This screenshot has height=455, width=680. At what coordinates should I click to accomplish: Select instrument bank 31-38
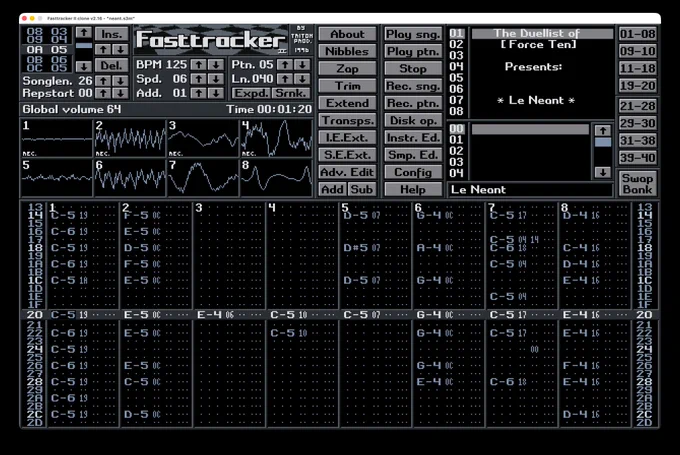[x=637, y=141]
